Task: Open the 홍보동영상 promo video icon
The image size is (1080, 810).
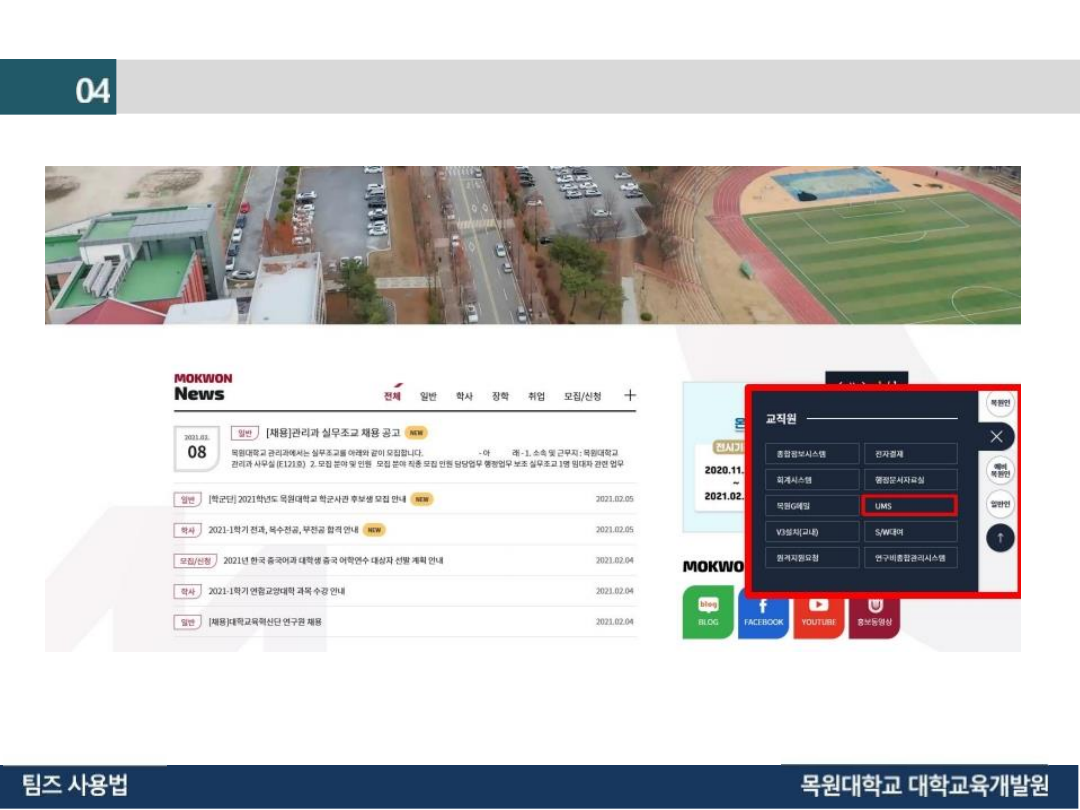Action: [x=874, y=612]
